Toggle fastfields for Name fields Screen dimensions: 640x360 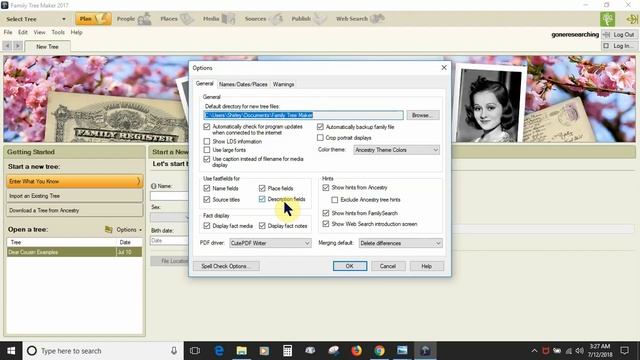(x=207, y=188)
